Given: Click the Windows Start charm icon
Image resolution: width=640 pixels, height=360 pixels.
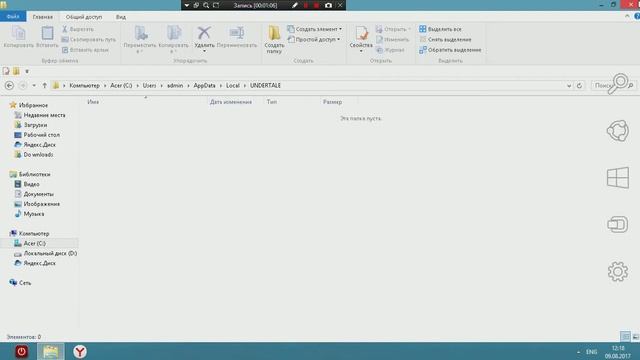Looking at the screenshot, I should [x=618, y=178].
